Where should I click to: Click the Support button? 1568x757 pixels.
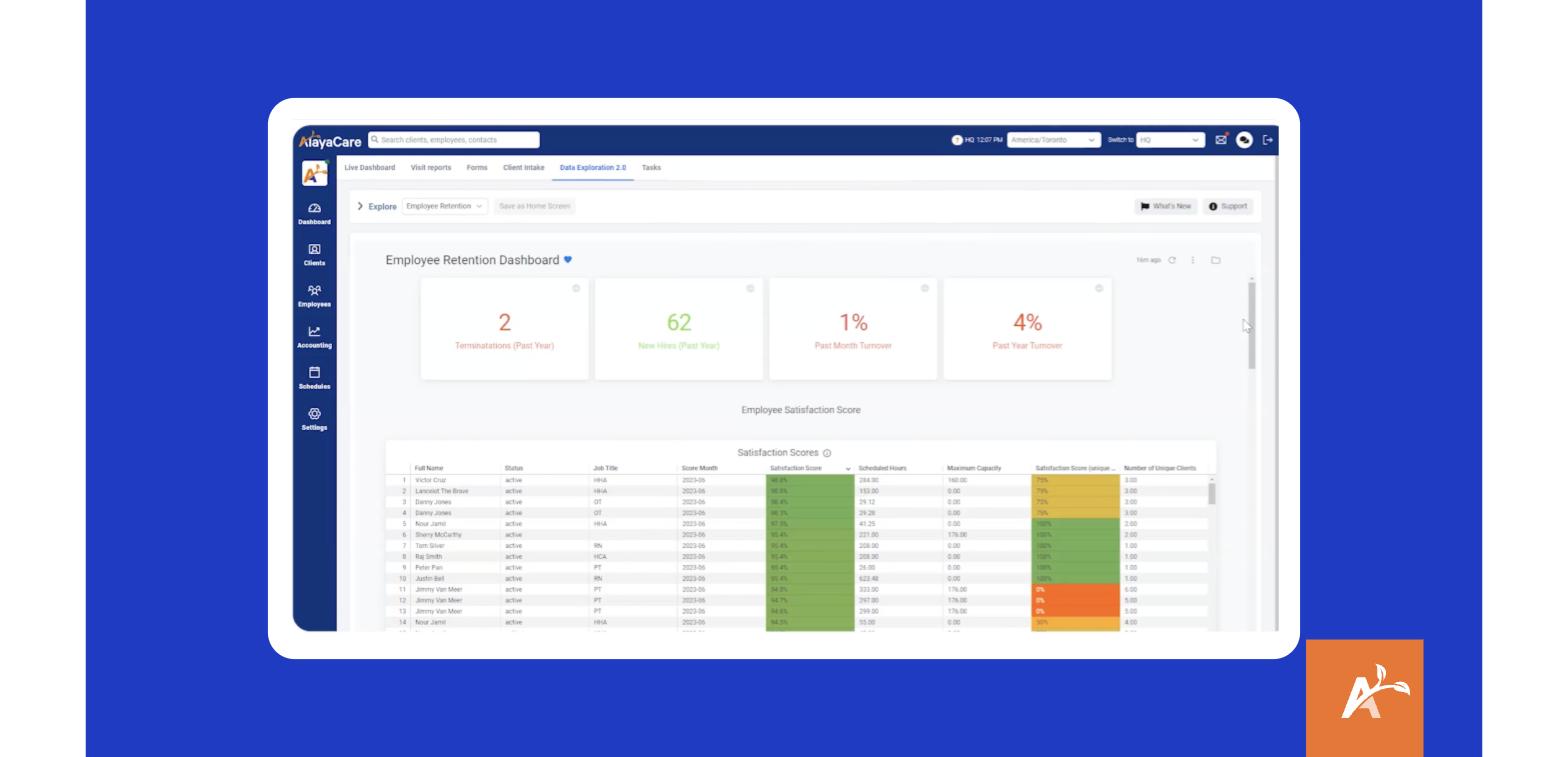click(1228, 206)
